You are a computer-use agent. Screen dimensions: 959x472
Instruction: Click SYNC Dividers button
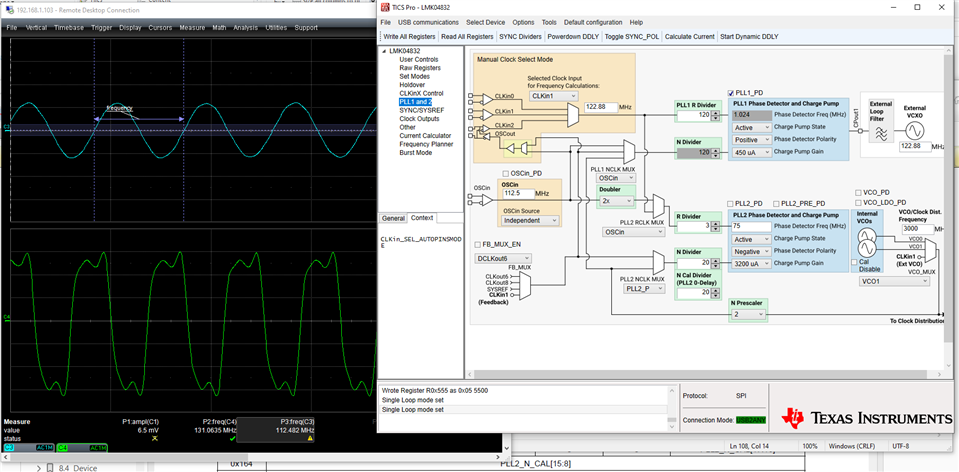pyautogui.click(x=520, y=37)
